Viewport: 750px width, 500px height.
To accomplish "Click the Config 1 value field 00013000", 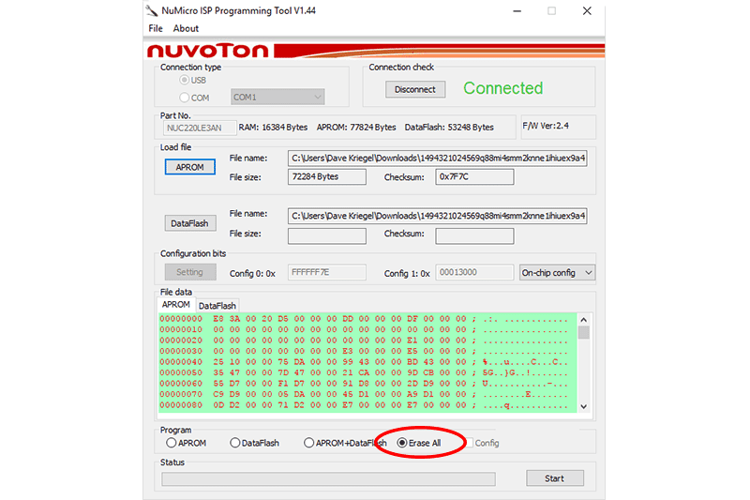I will click(474, 272).
